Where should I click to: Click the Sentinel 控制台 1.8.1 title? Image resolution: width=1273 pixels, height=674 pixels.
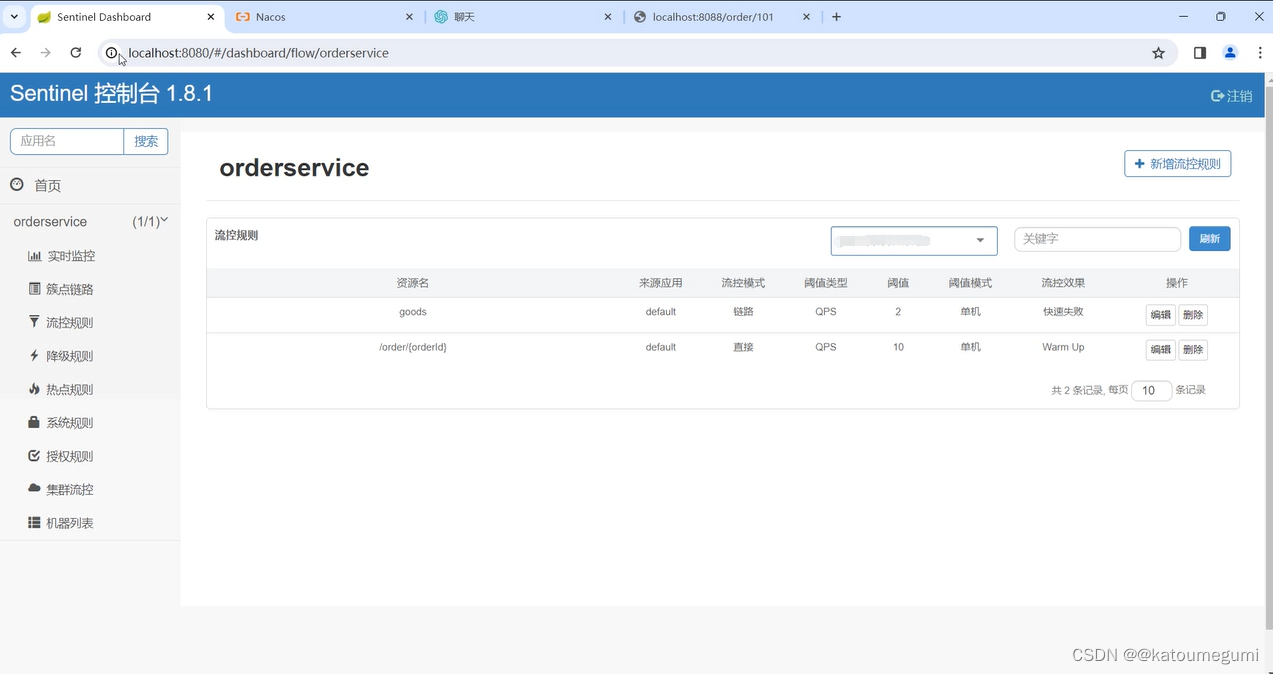pos(111,94)
